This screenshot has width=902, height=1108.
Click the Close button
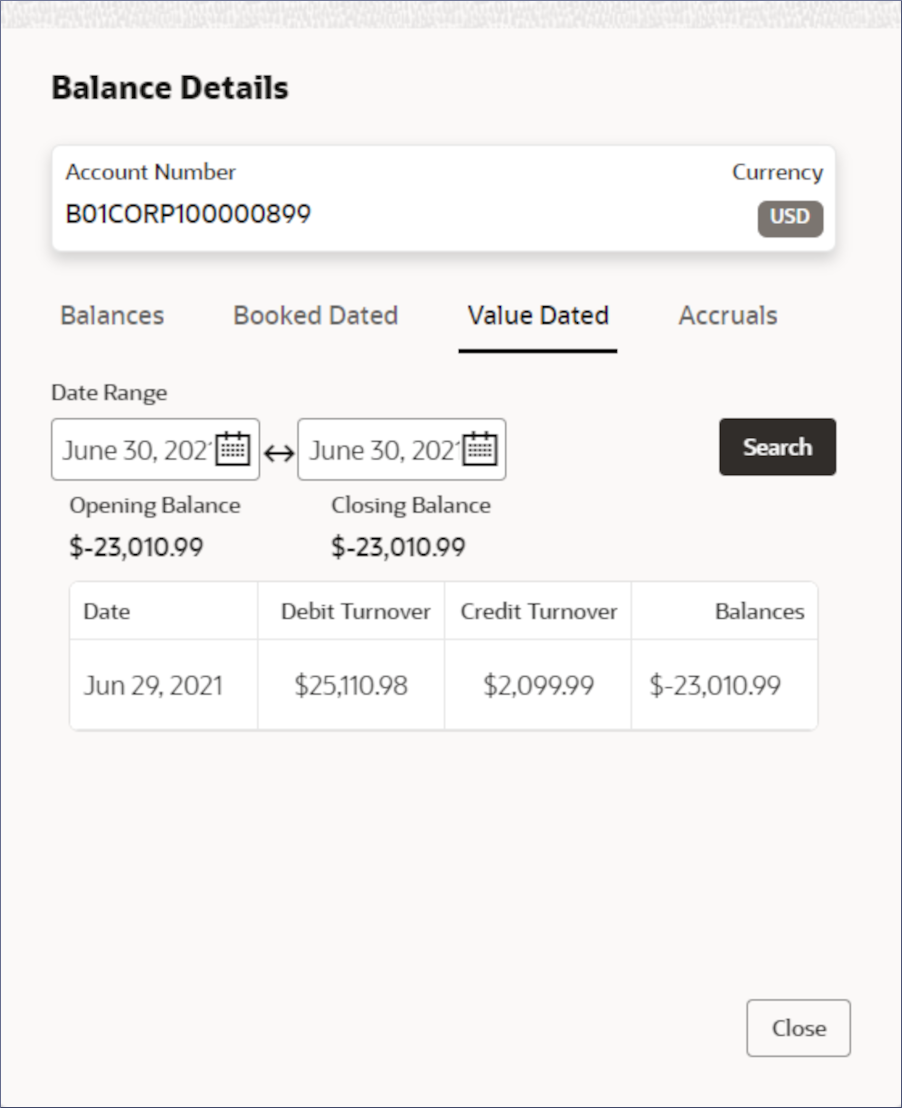click(799, 1028)
